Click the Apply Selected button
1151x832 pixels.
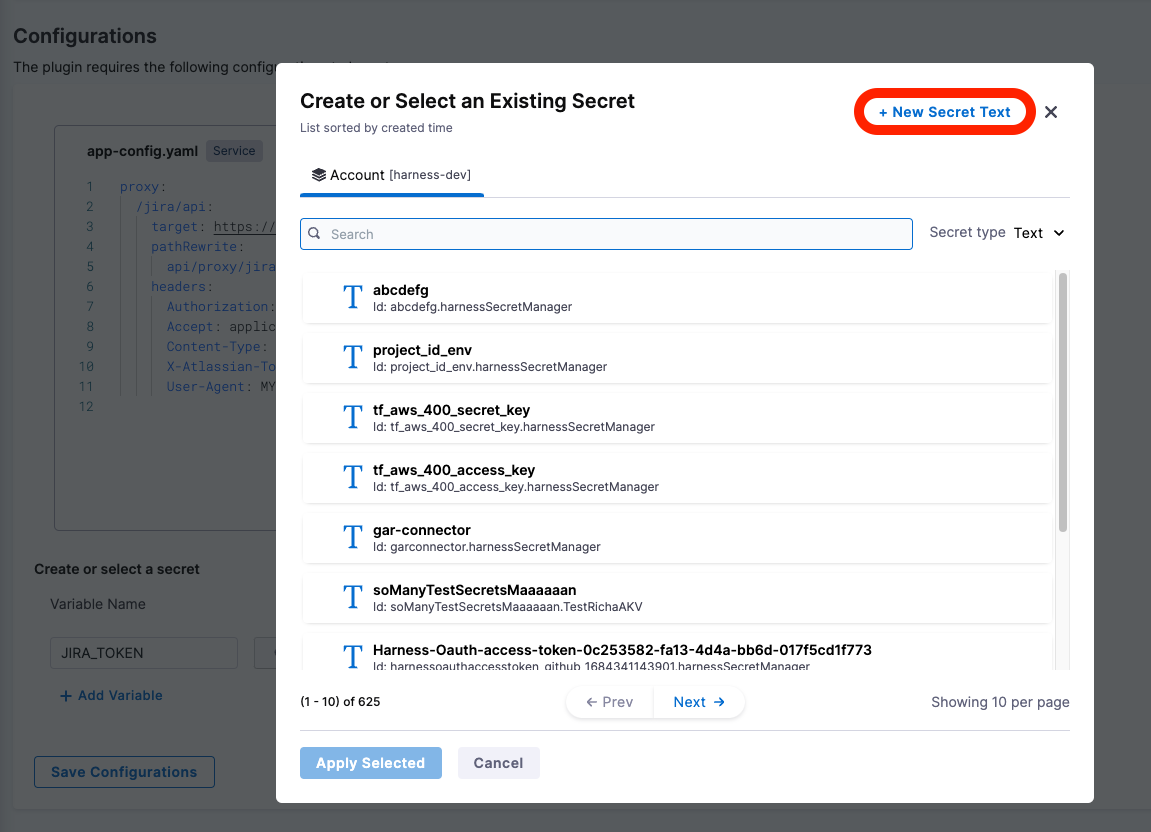pos(370,763)
